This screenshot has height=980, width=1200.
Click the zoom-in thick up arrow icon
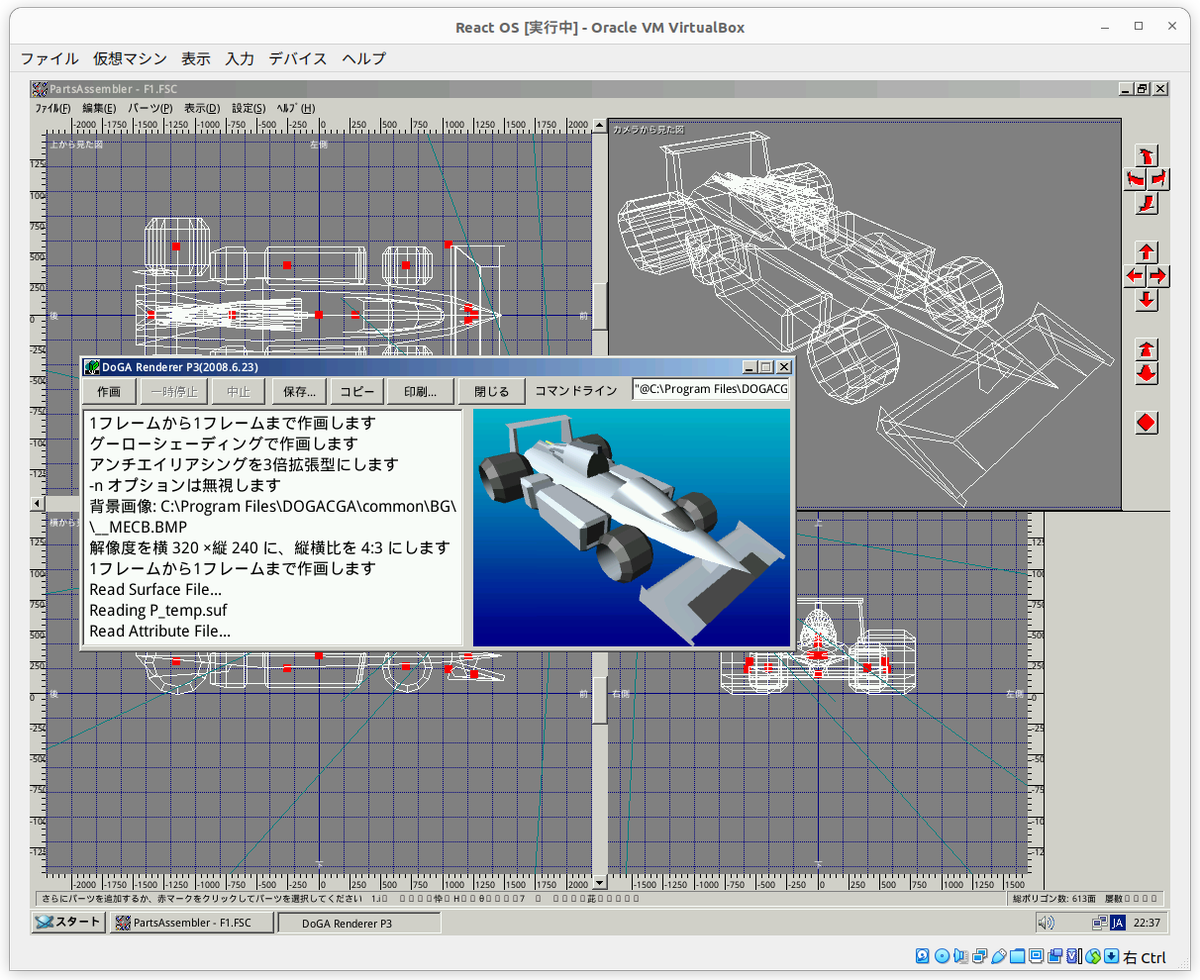click(x=1147, y=349)
